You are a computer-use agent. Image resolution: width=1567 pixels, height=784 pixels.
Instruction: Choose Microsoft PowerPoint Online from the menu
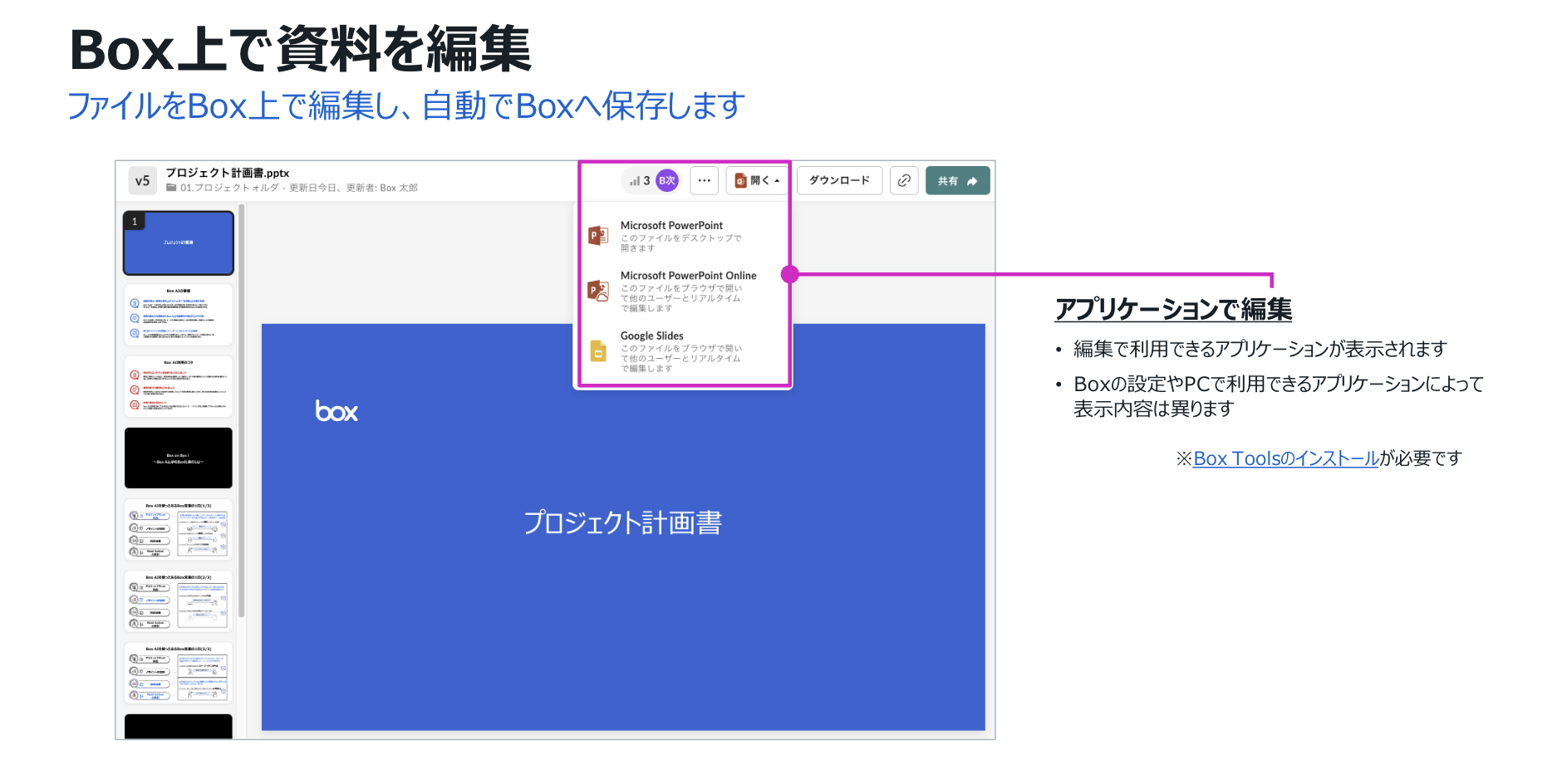tap(688, 276)
